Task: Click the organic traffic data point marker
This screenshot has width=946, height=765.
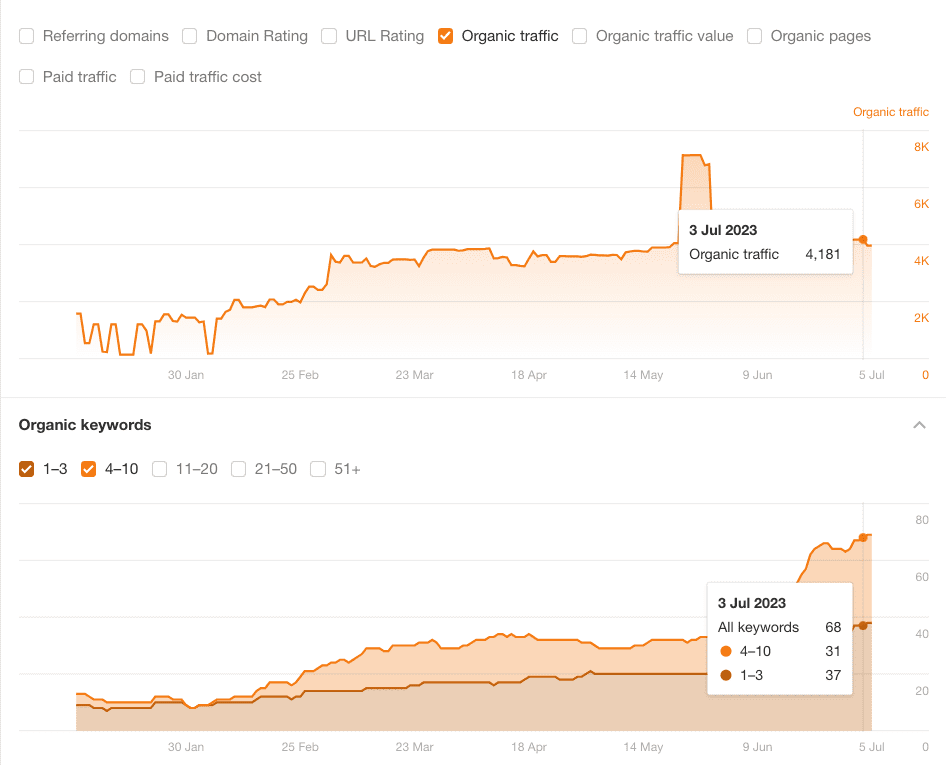Action: pos(863,239)
